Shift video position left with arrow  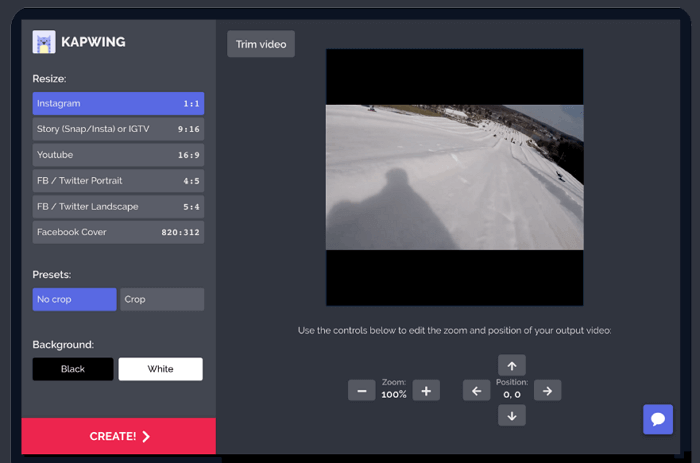(x=476, y=390)
